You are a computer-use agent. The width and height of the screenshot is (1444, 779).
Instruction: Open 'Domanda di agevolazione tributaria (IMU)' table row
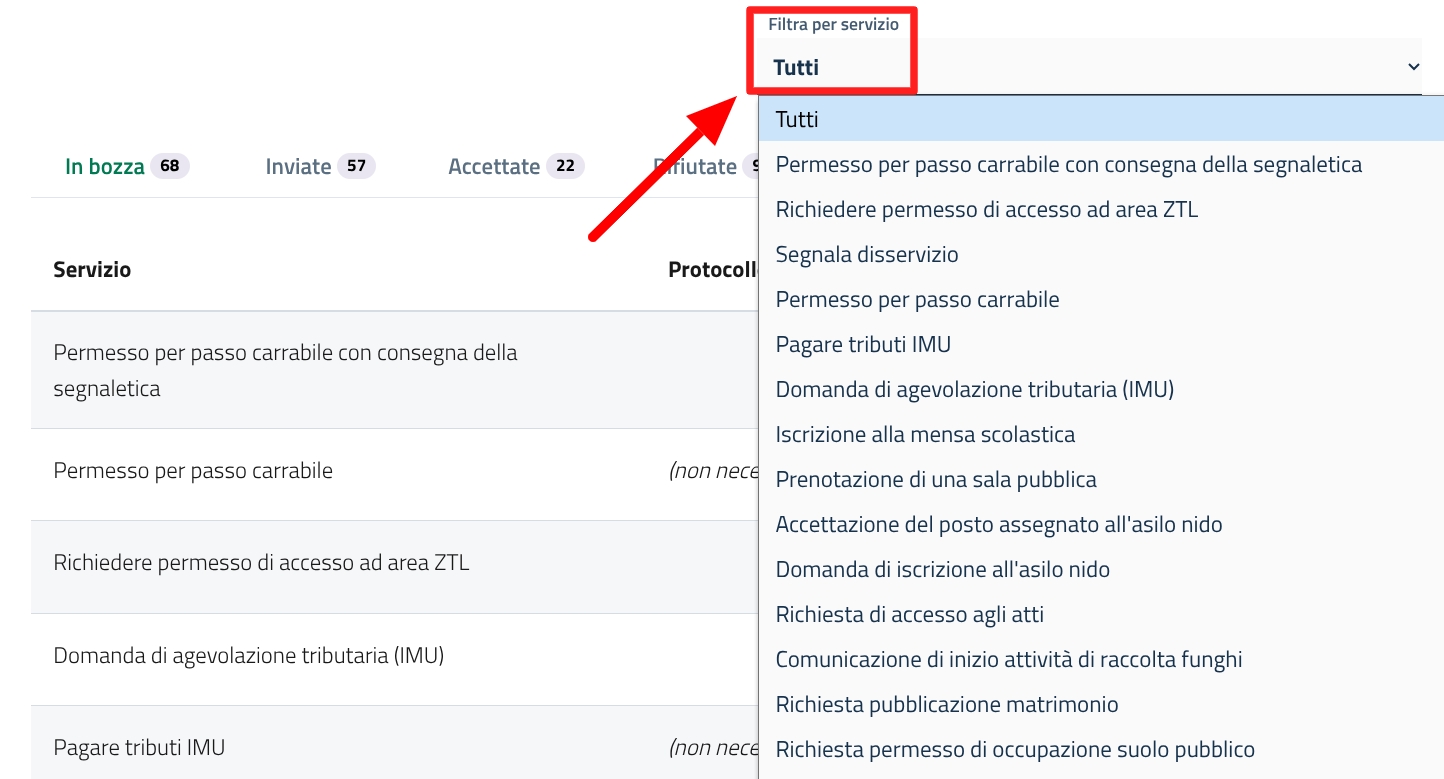[248, 656]
